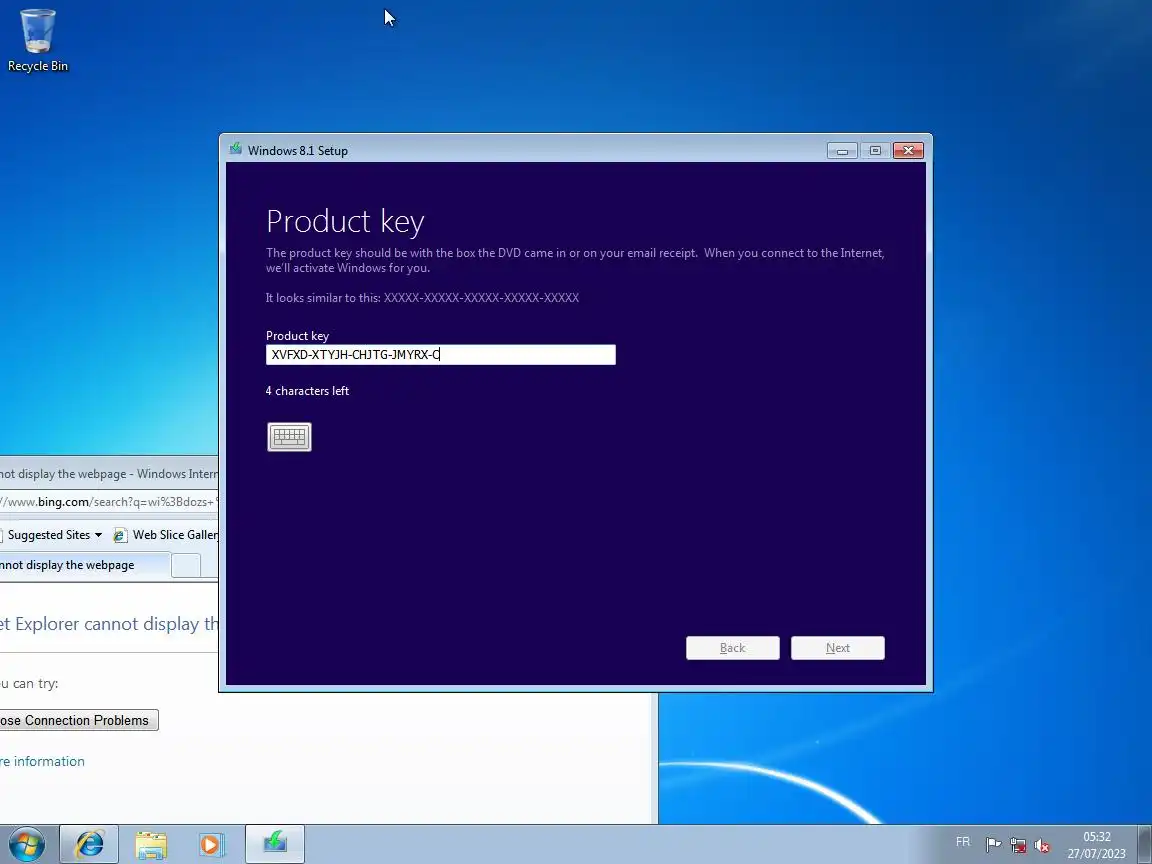Click the bing.com address bar in Internet Explorer

[x=109, y=502]
